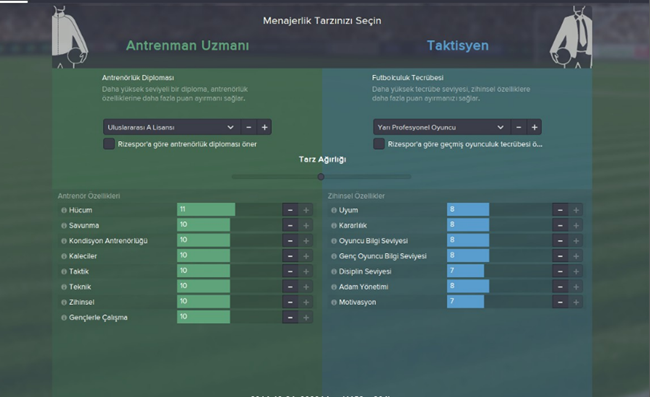Image resolution: width=650 pixels, height=397 pixels.
Task: Decrease Teknik attribute with minus
Action: (290, 287)
